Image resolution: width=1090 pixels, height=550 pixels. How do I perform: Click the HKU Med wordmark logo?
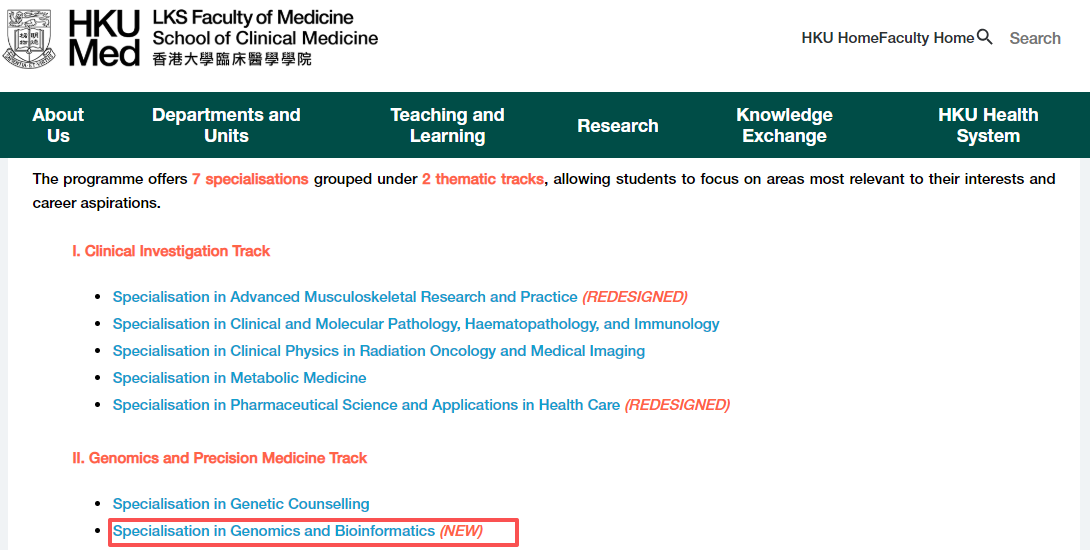pos(104,38)
